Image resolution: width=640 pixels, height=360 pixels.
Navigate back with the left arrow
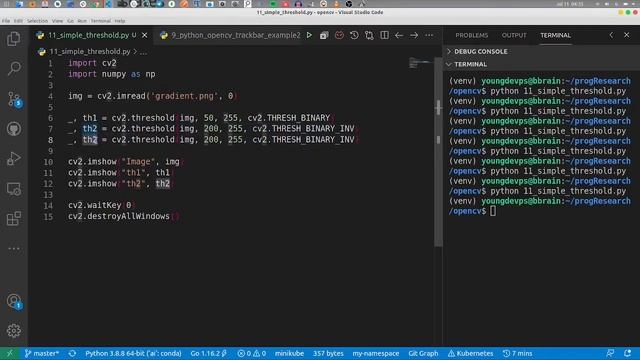[399, 36]
